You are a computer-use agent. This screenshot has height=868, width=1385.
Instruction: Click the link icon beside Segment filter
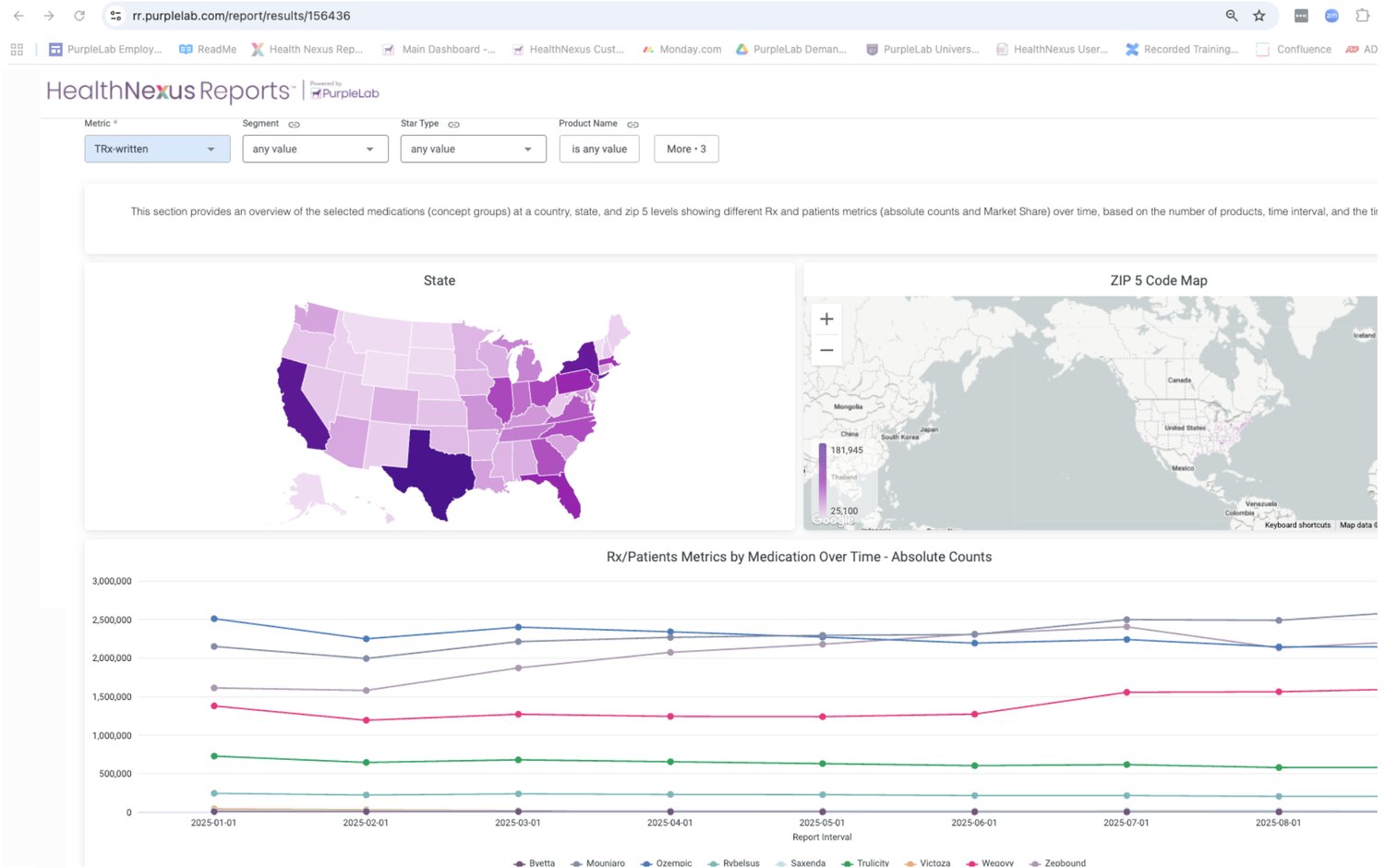coord(294,125)
